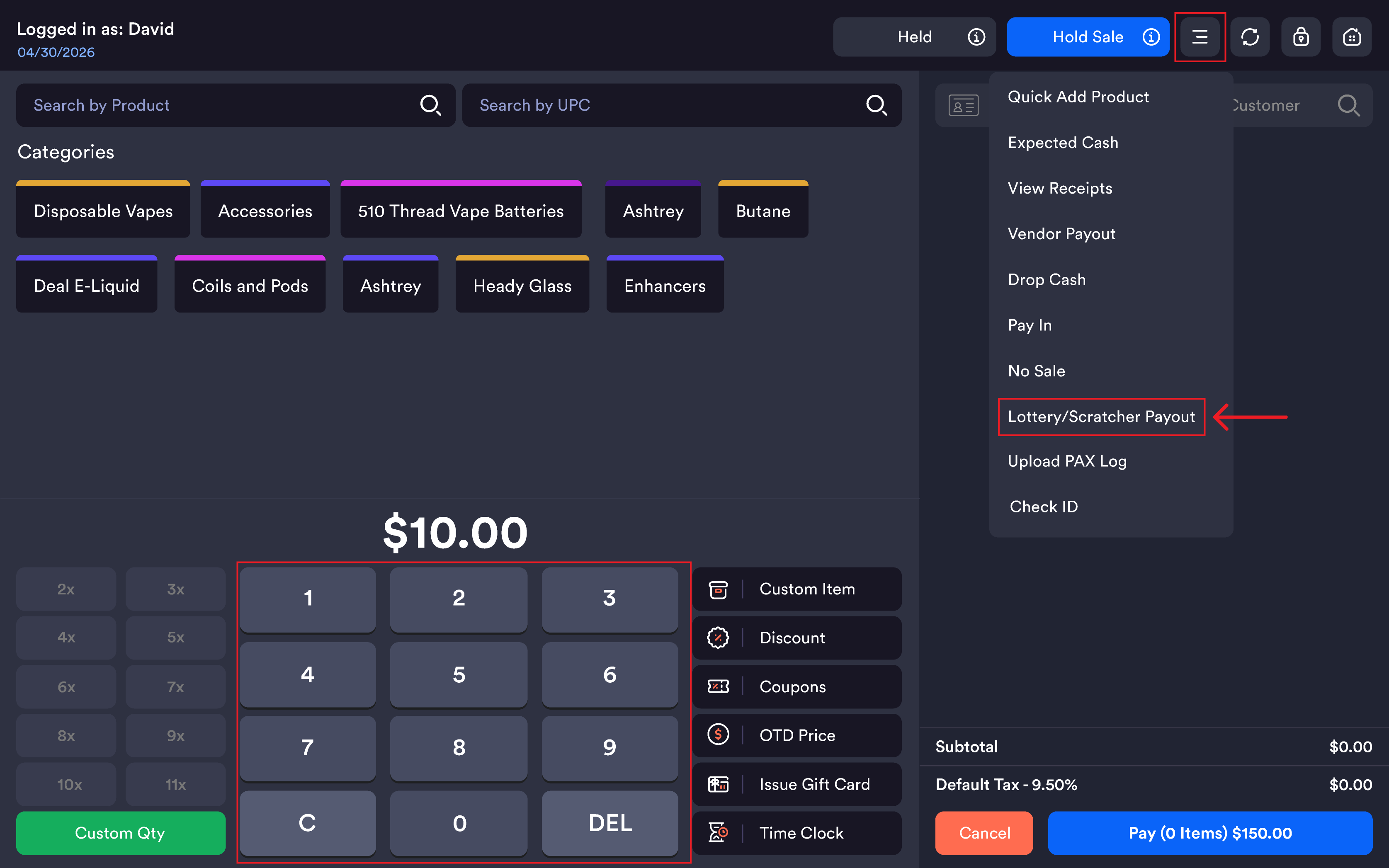1389x868 pixels.
Task: Click the OTD Price dollar icon
Action: click(718, 734)
